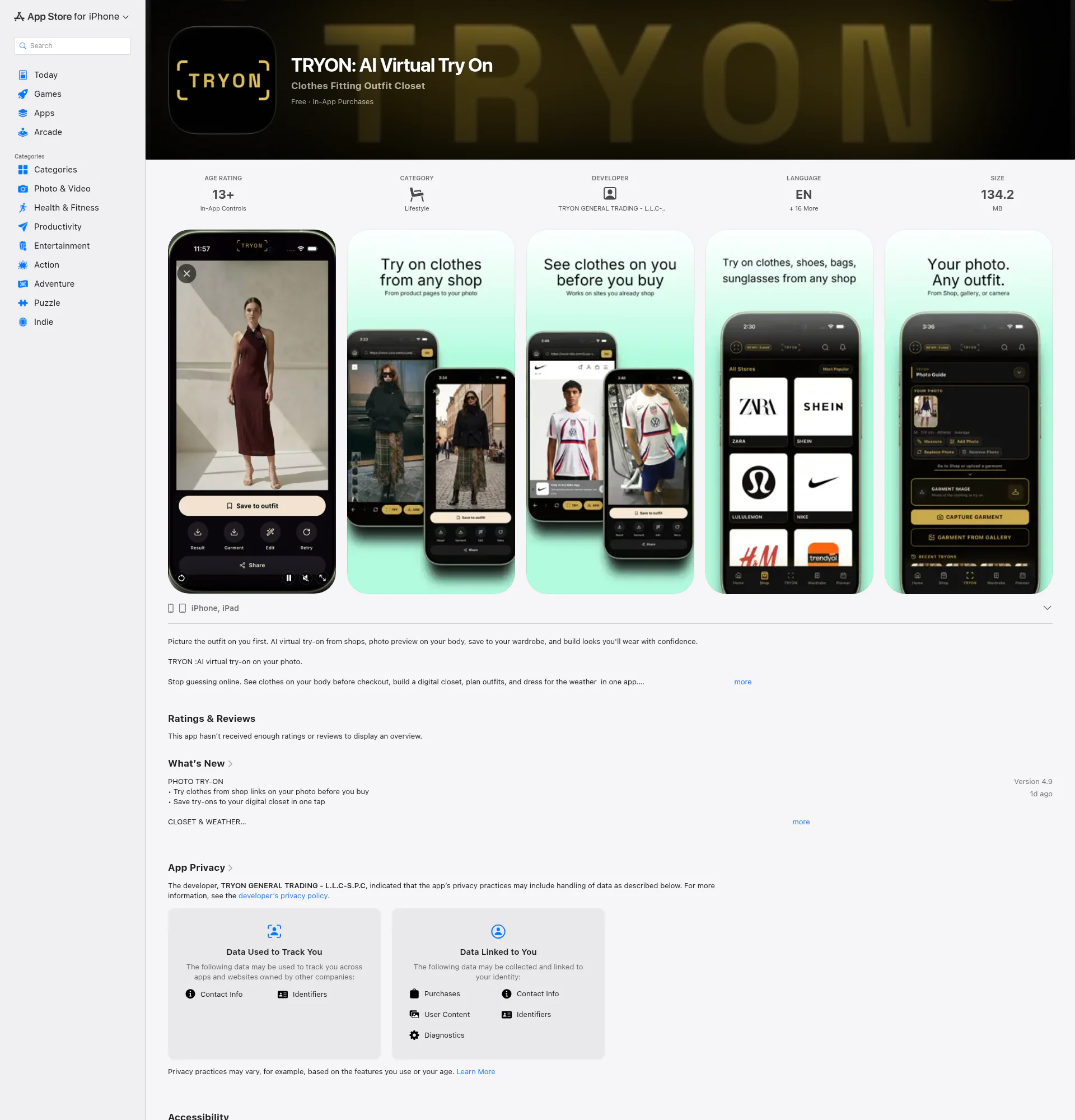
Task: Open Health & Fitness runner icon
Action: coord(23,208)
